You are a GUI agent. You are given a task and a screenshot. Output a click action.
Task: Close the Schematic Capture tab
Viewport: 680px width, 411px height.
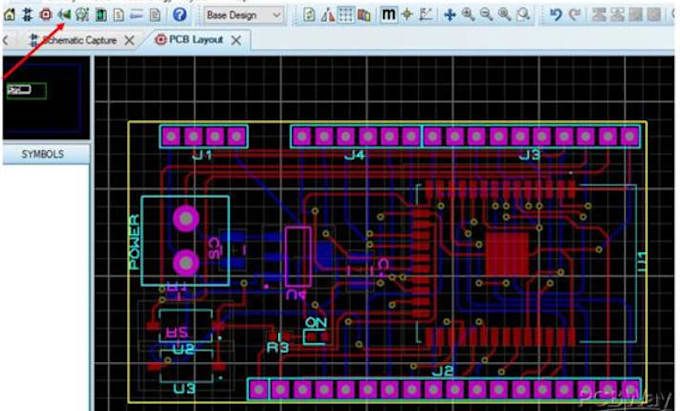pyautogui.click(x=129, y=41)
